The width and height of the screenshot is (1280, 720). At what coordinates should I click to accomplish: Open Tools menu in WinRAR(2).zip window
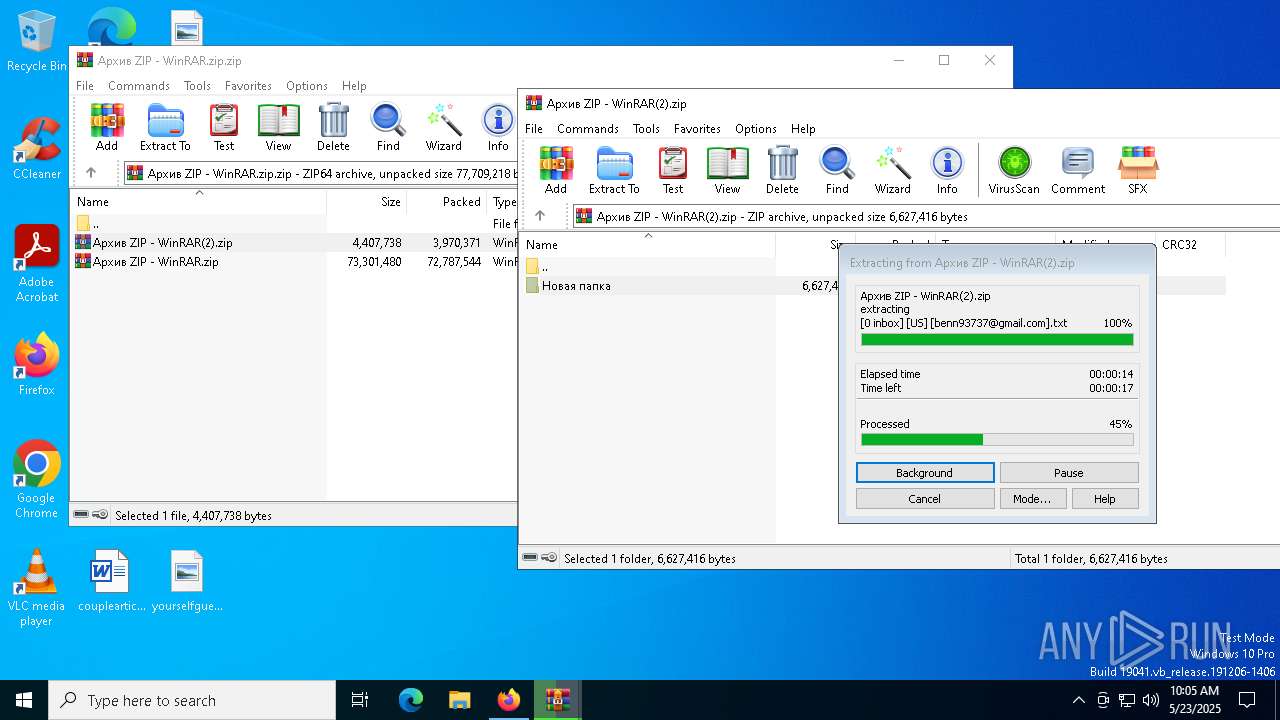(646, 129)
